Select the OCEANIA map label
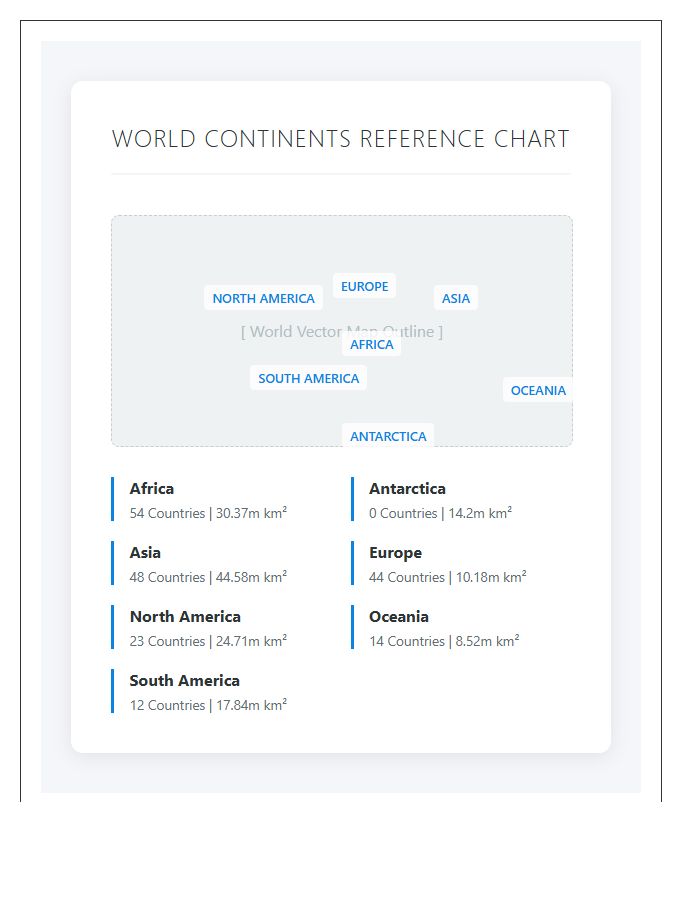 pyautogui.click(x=538, y=390)
